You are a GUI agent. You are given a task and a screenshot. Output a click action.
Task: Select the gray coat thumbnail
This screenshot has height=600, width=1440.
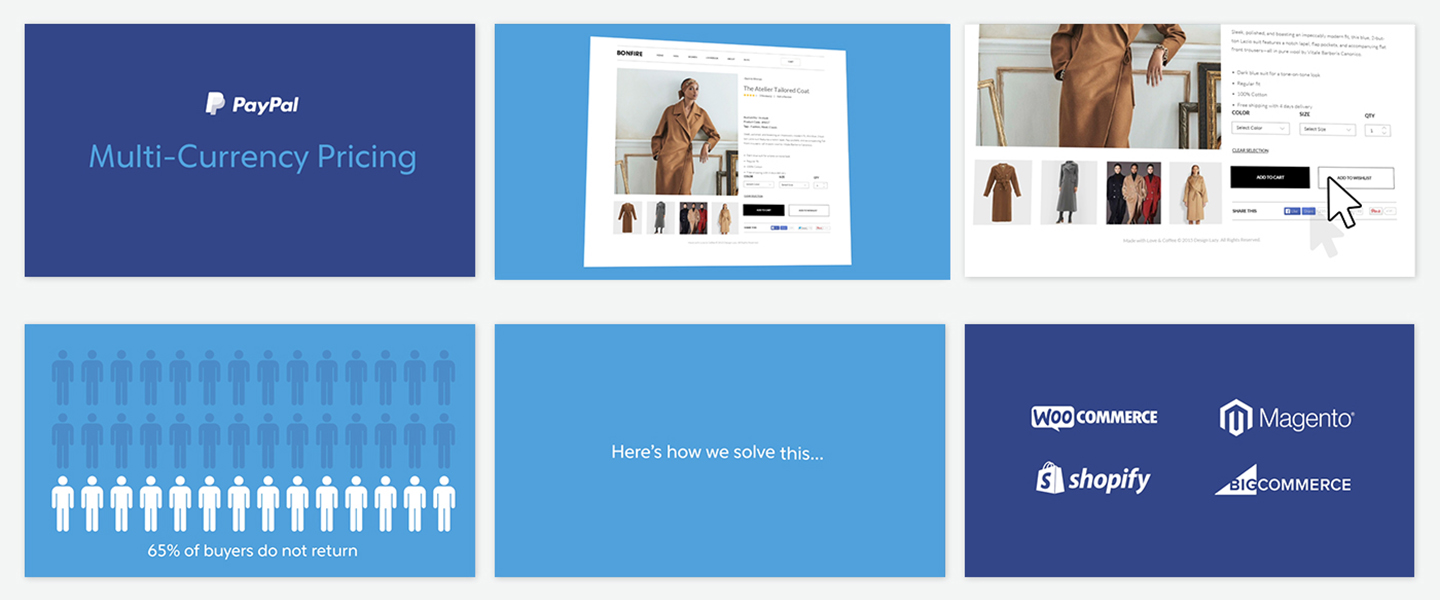click(x=1068, y=192)
